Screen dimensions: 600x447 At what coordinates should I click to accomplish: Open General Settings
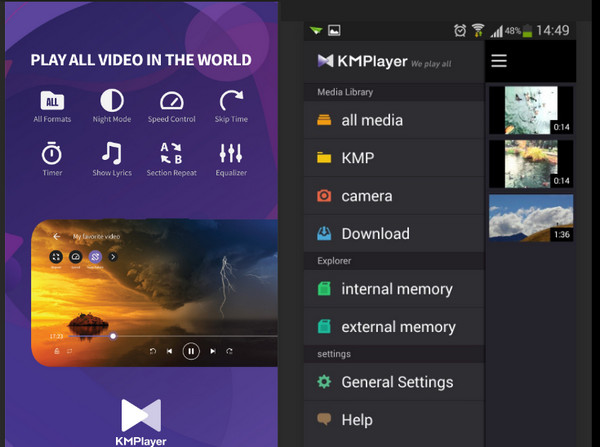point(394,382)
